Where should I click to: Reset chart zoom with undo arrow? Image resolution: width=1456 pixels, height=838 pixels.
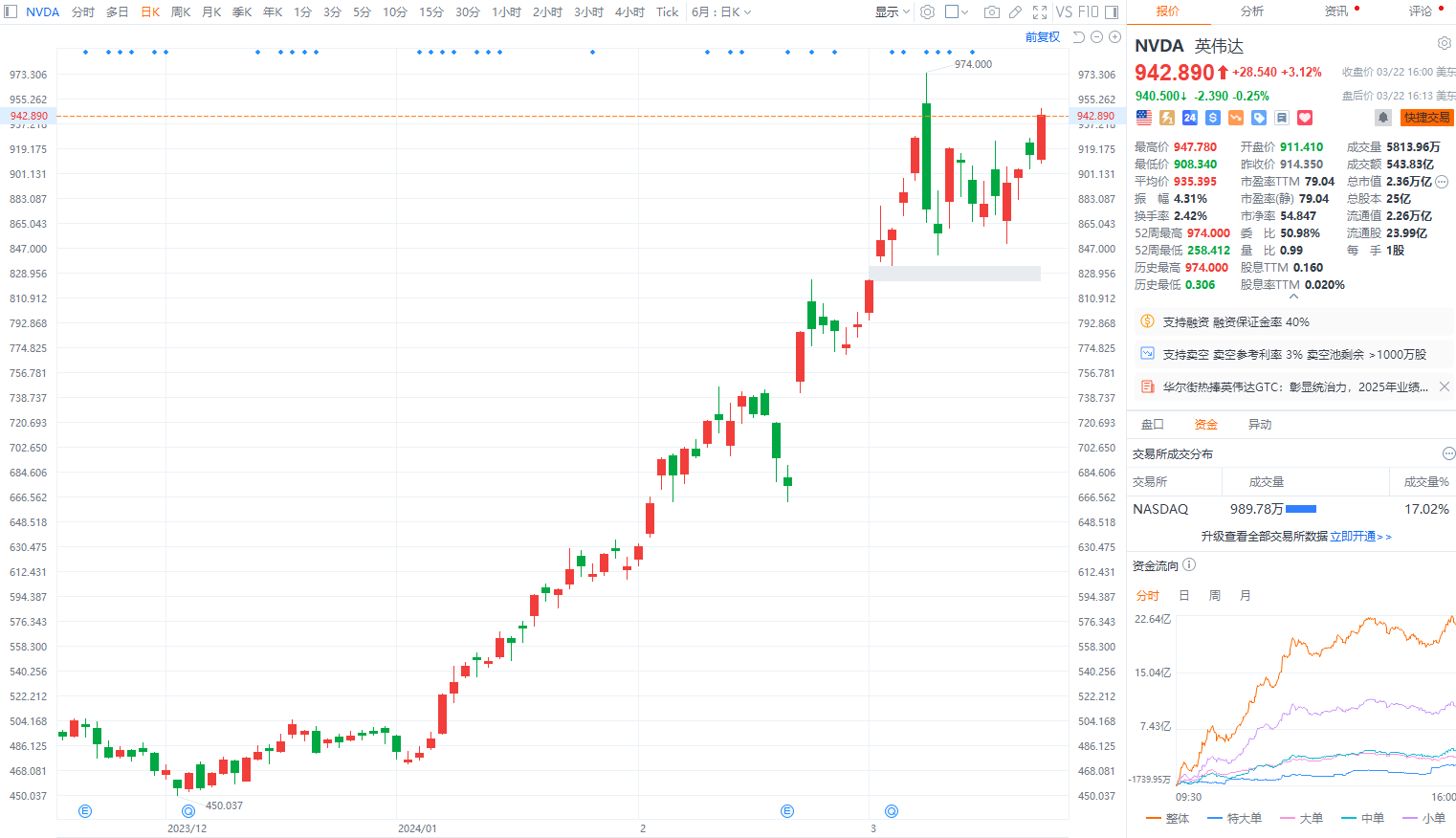coord(1079,37)
